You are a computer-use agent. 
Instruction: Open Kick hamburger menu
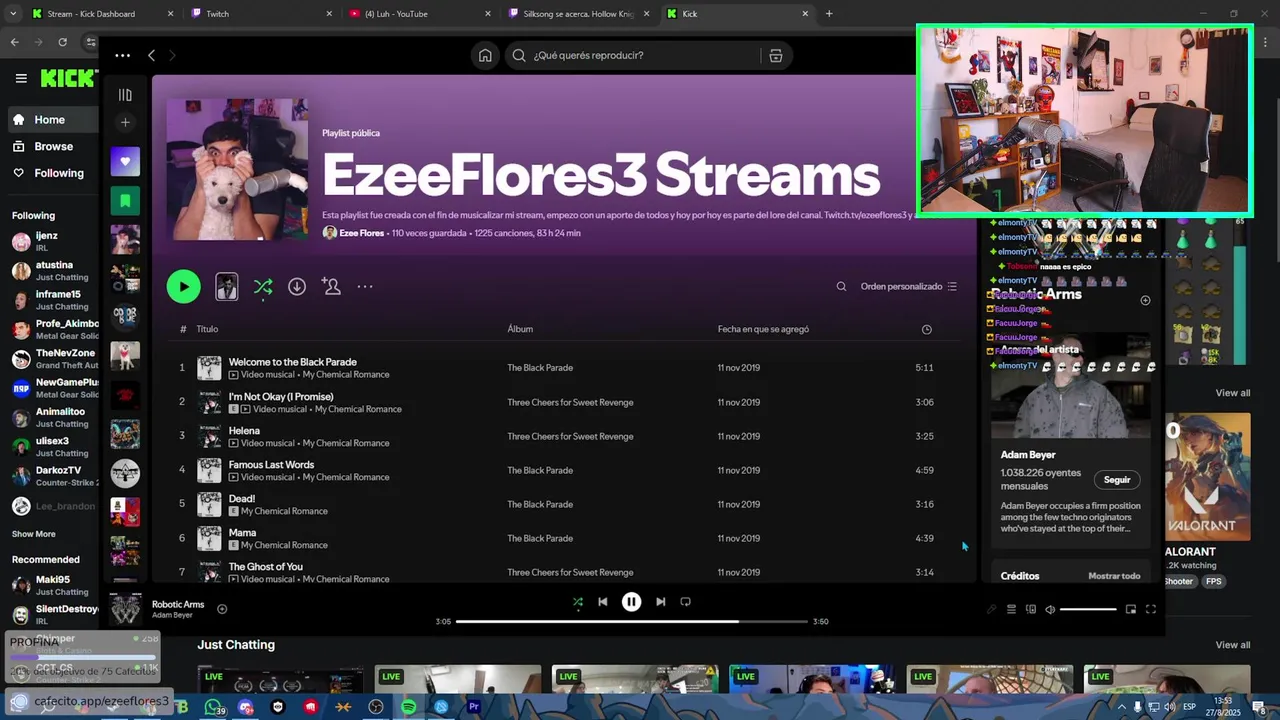pyautogui.click(x=21, y=78)
